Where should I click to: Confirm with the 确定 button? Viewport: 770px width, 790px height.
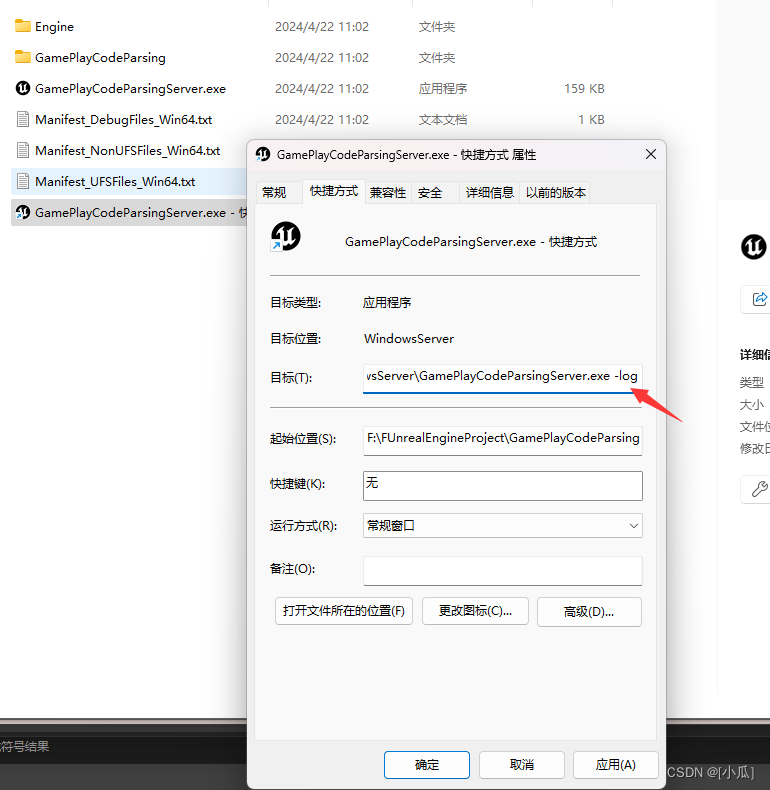427,765
